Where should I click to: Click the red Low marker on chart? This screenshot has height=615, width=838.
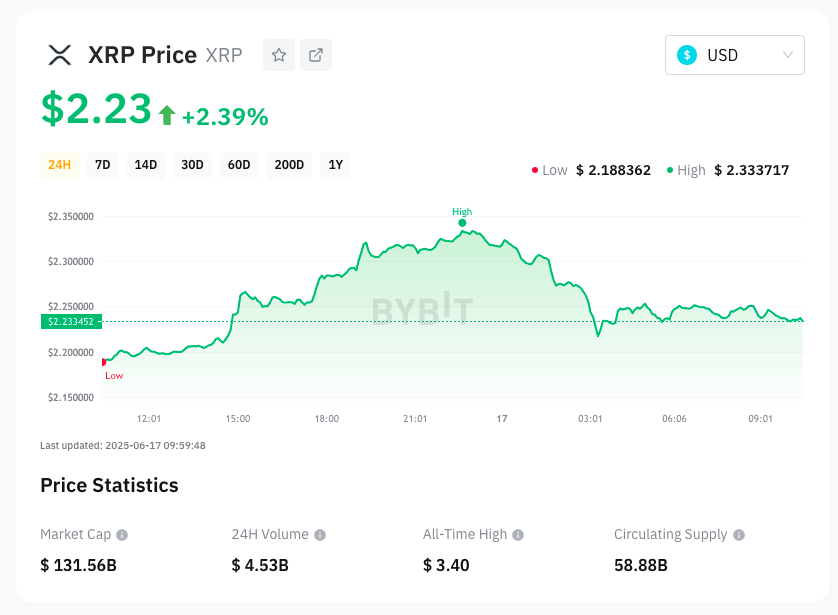click(104, 362)
